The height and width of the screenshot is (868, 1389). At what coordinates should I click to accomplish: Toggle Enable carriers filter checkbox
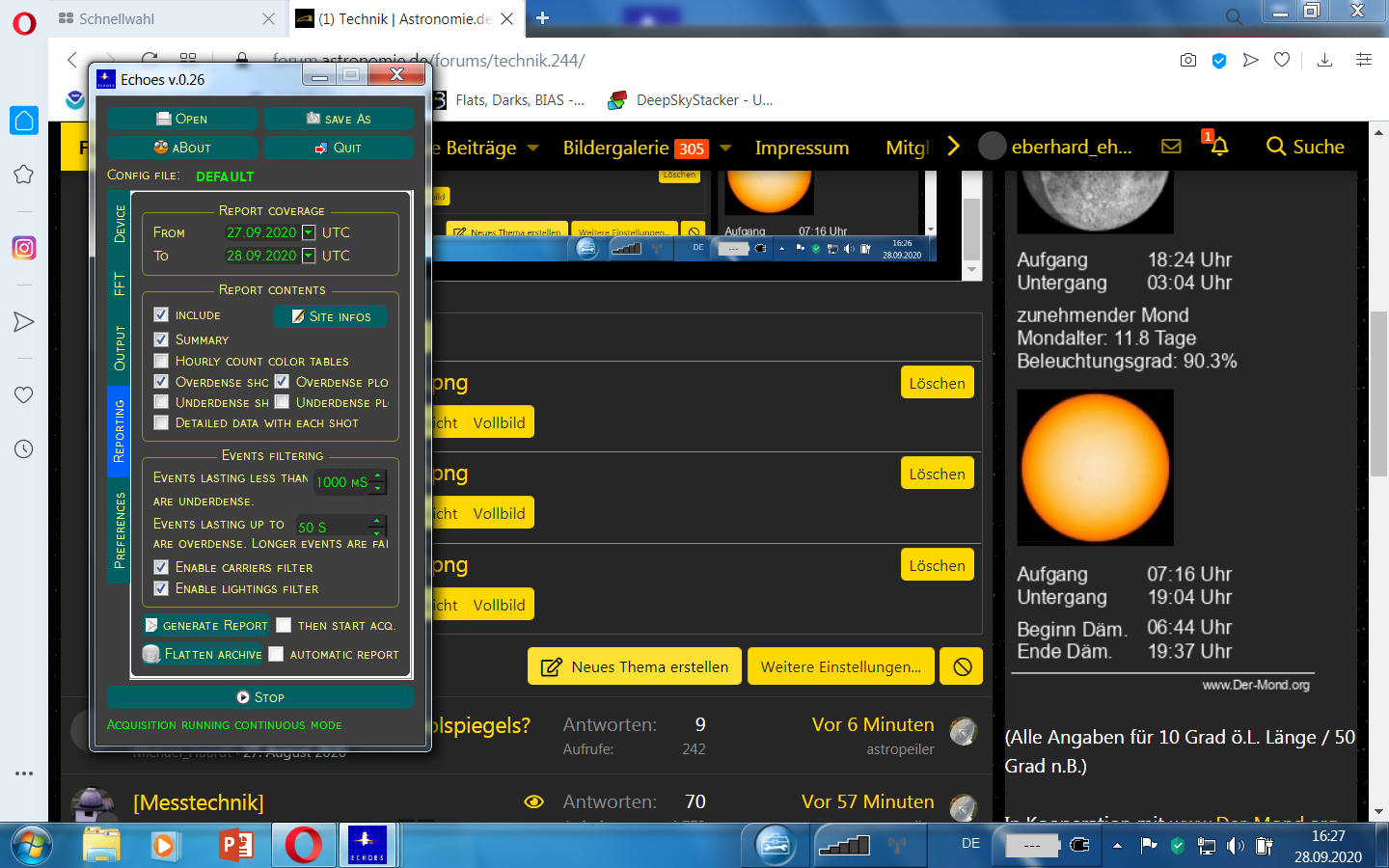(x=161, y=567)
